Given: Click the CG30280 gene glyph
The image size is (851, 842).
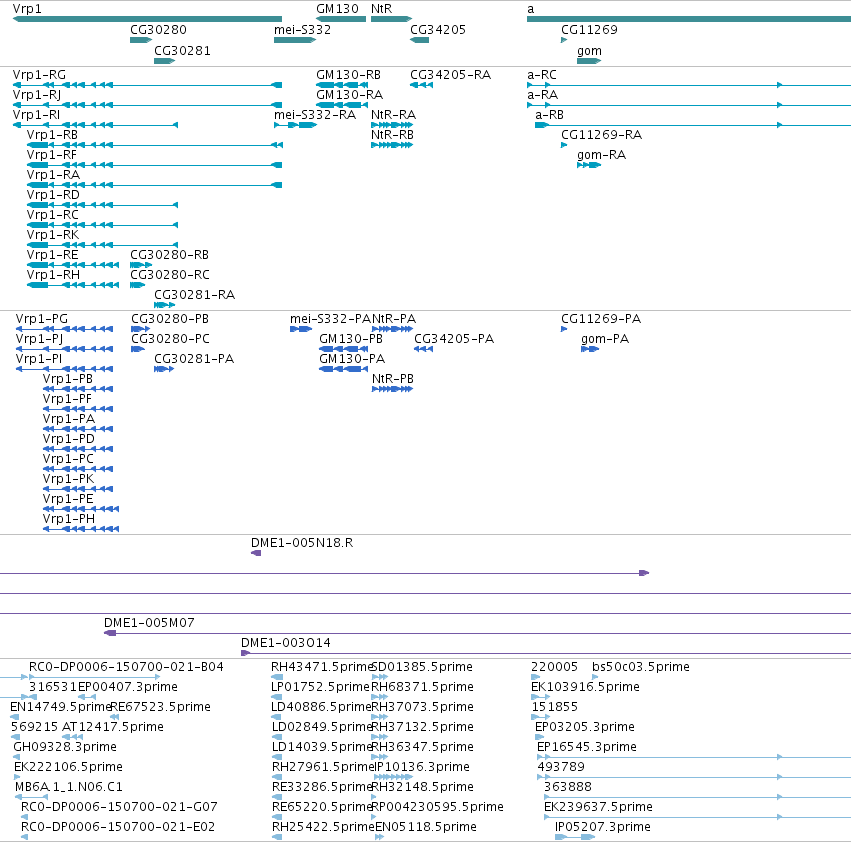Looking at the screenshot, I should point(141,40).
